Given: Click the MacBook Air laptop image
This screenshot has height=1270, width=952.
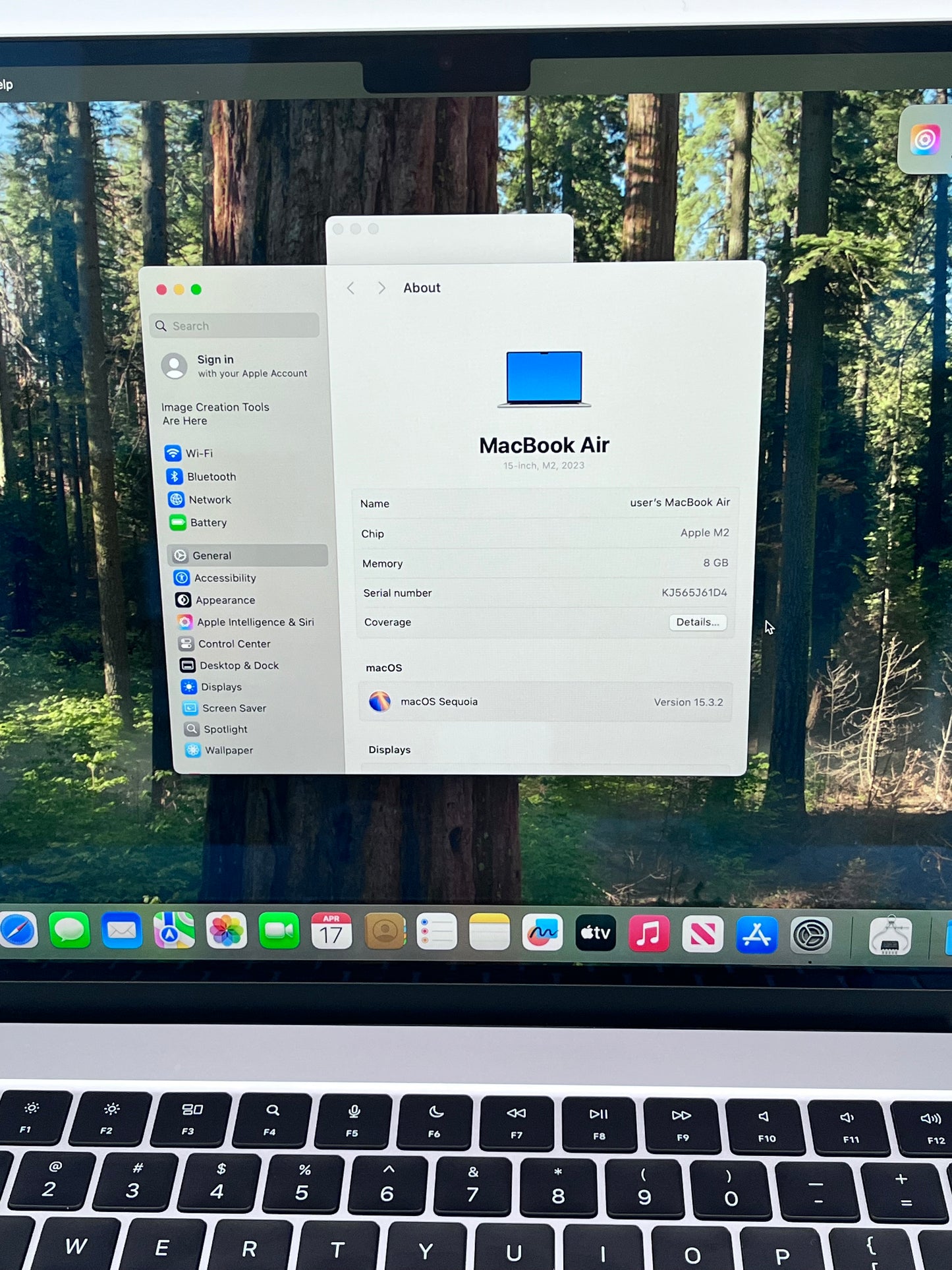Looking at the screenshot, I should click(544, 379).
